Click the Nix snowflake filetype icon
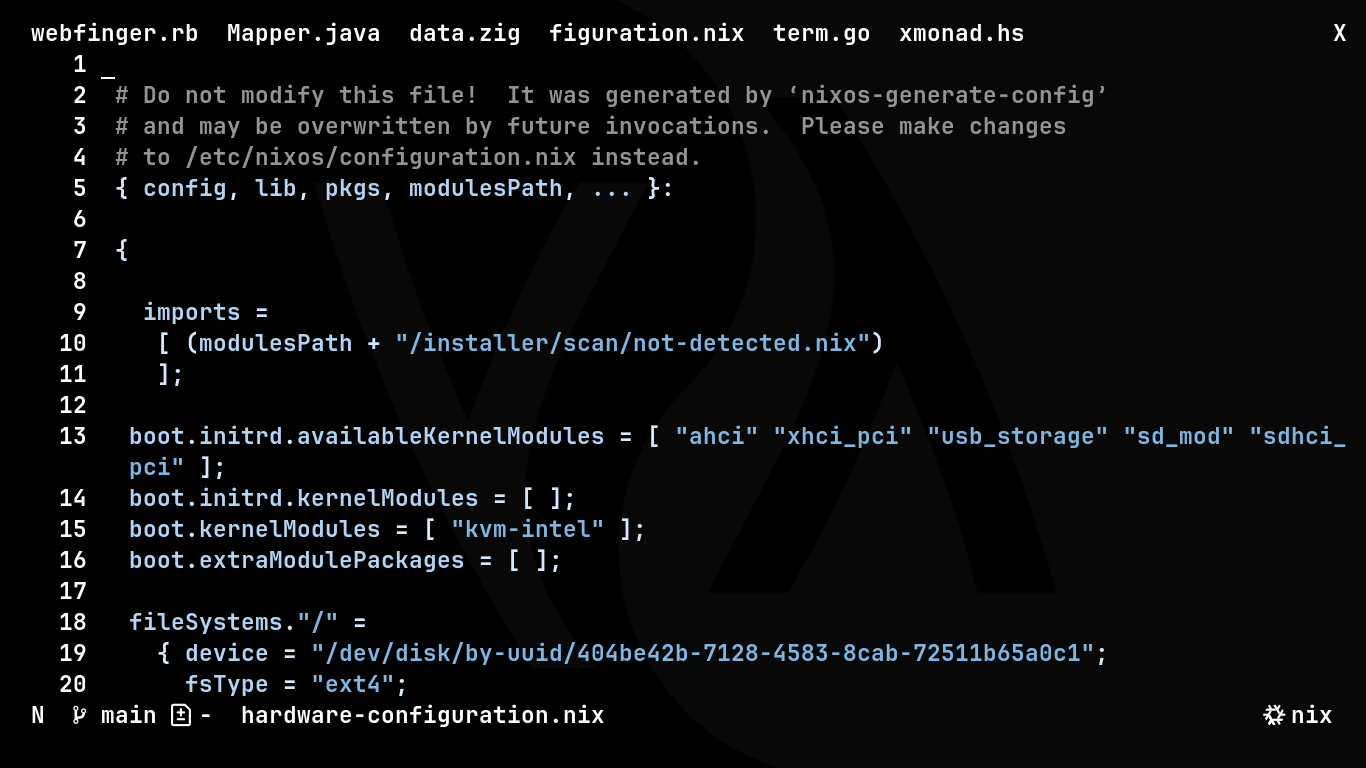Image resolution: width=1366 pixels, height=768 pixels. 1274,715
